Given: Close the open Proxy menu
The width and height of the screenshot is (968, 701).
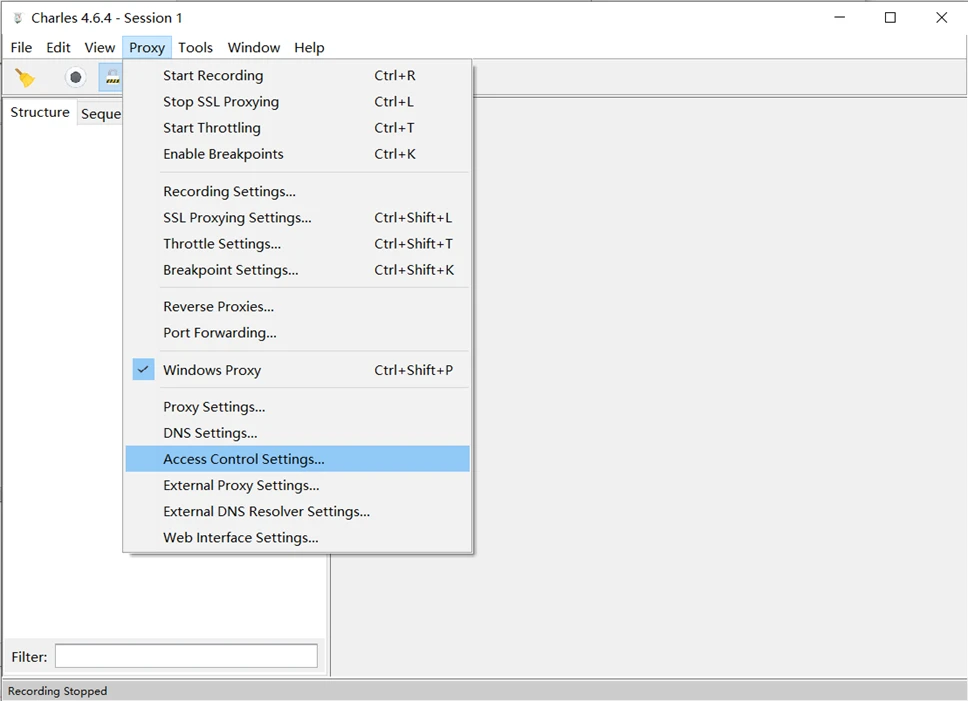Looking at the screenshot, I should click(147, 48).
